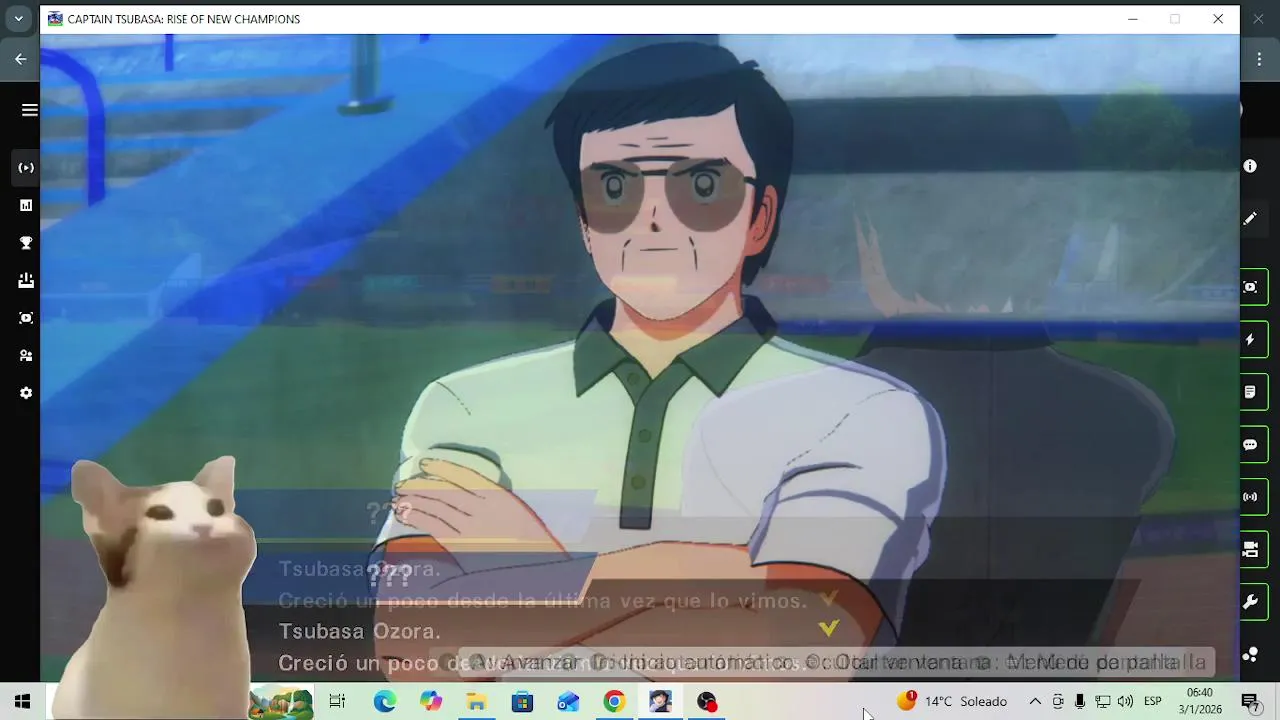Switch to Captain Tsubasa game taskbar icon
This screenshot has height=720, width=1280.
[660, 702]
